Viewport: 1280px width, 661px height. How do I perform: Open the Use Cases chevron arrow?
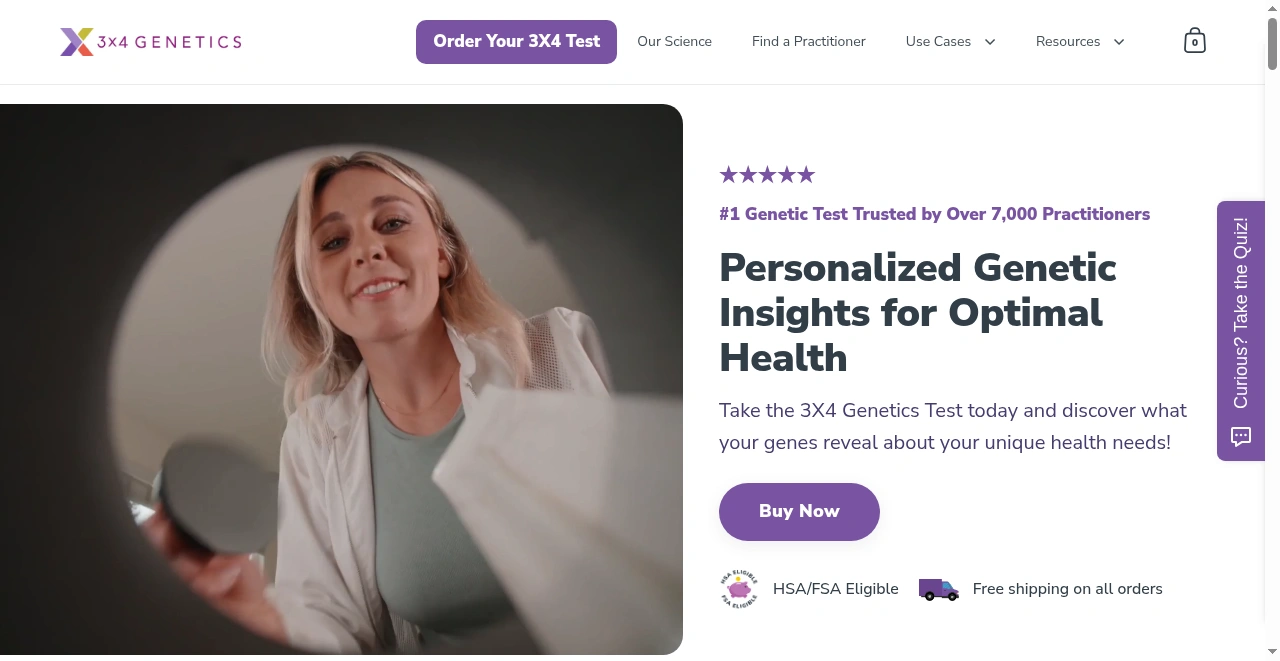tap(989, 42)
